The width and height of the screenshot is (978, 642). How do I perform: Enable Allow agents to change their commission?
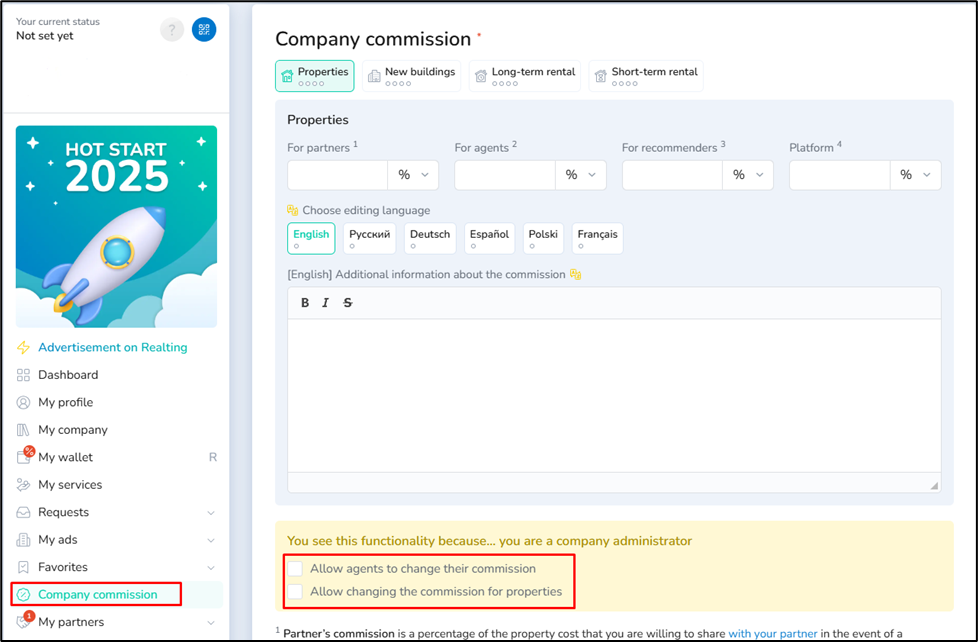[x=295, y=568]
